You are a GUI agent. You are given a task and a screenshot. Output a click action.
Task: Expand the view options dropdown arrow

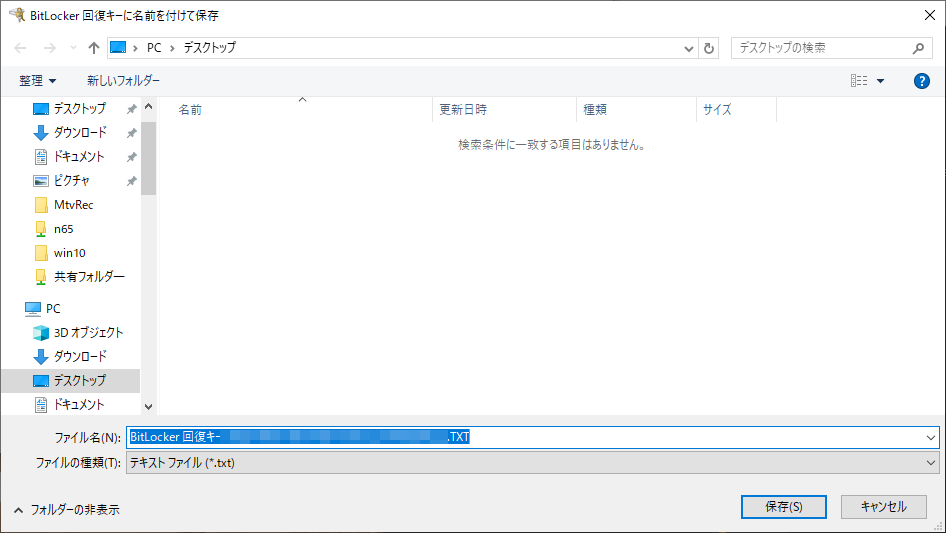tap(880, 81)
